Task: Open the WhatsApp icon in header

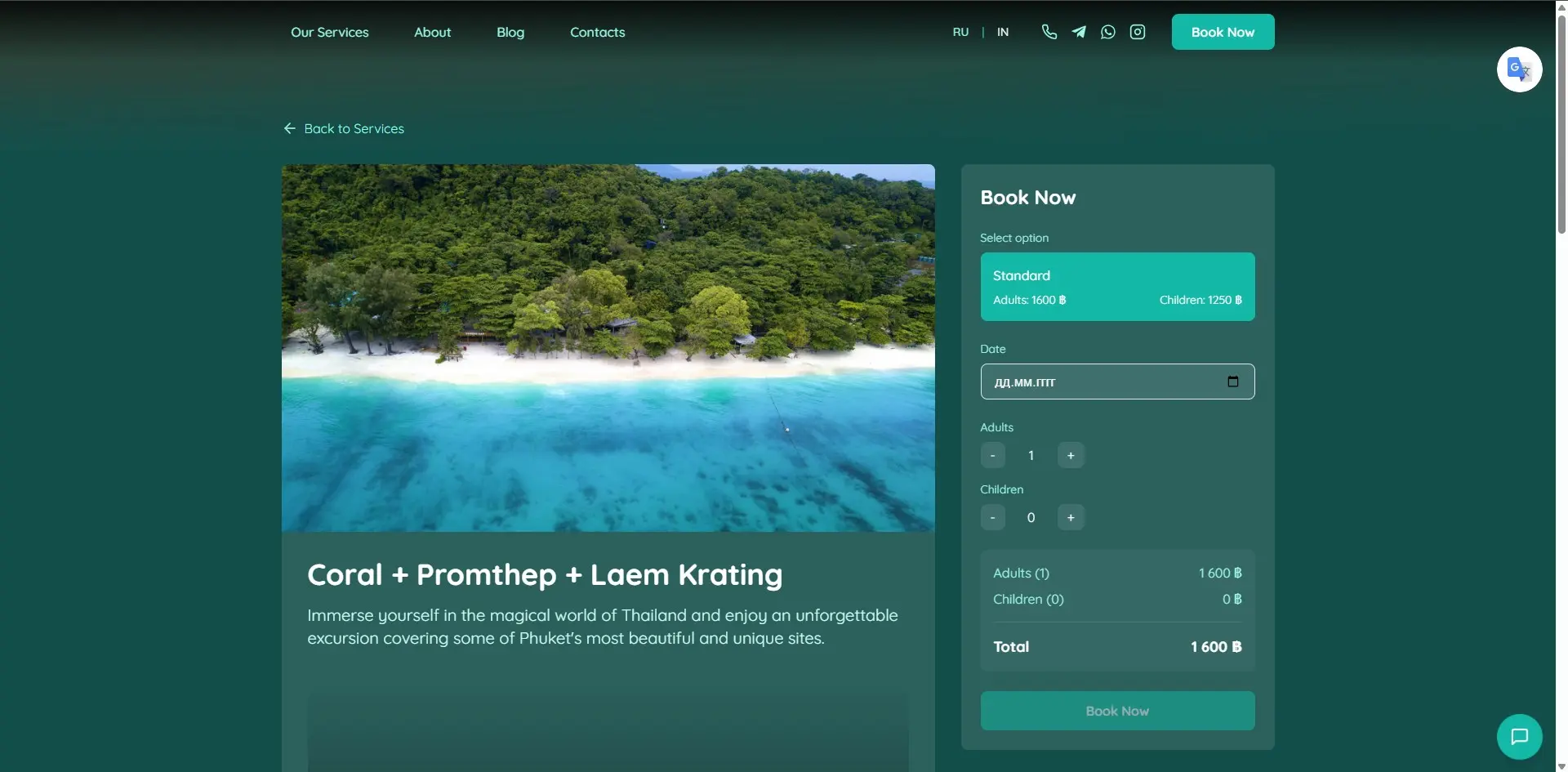Action: click(1107, 32)
